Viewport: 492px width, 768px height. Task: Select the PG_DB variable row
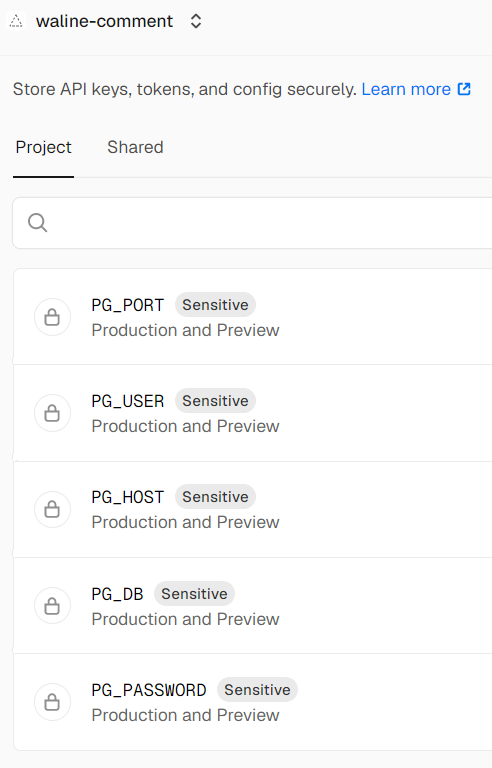[x=253, y=605]
